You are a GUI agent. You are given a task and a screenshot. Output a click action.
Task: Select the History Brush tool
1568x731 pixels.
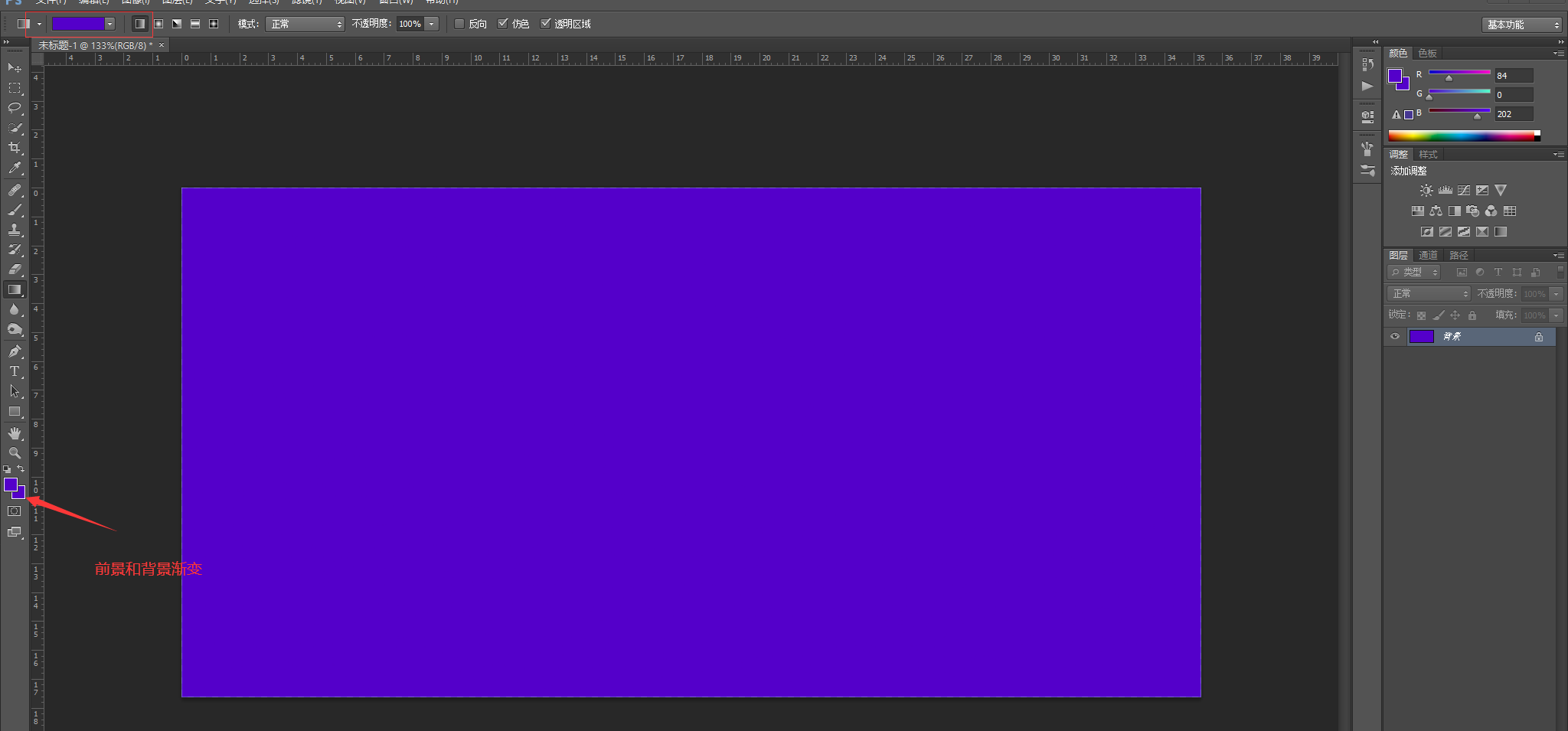(x=15, y=250)
